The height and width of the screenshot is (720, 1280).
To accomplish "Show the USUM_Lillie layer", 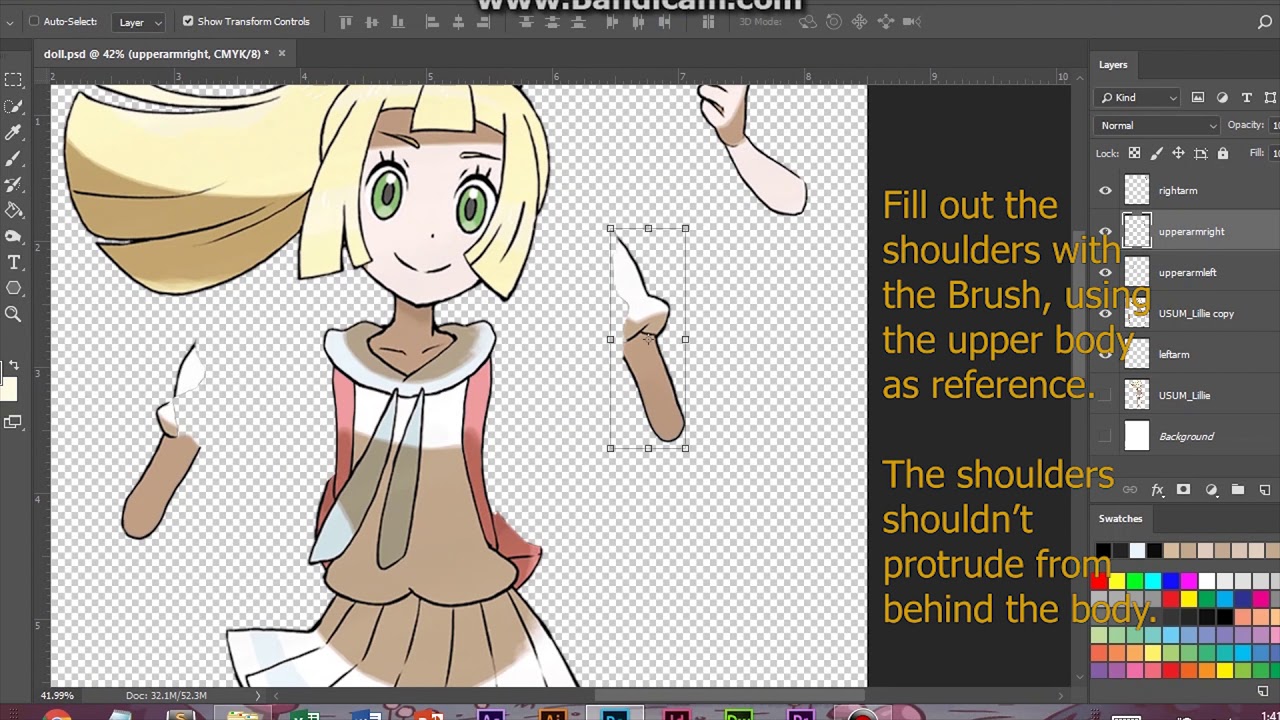I will (1105, 395).
